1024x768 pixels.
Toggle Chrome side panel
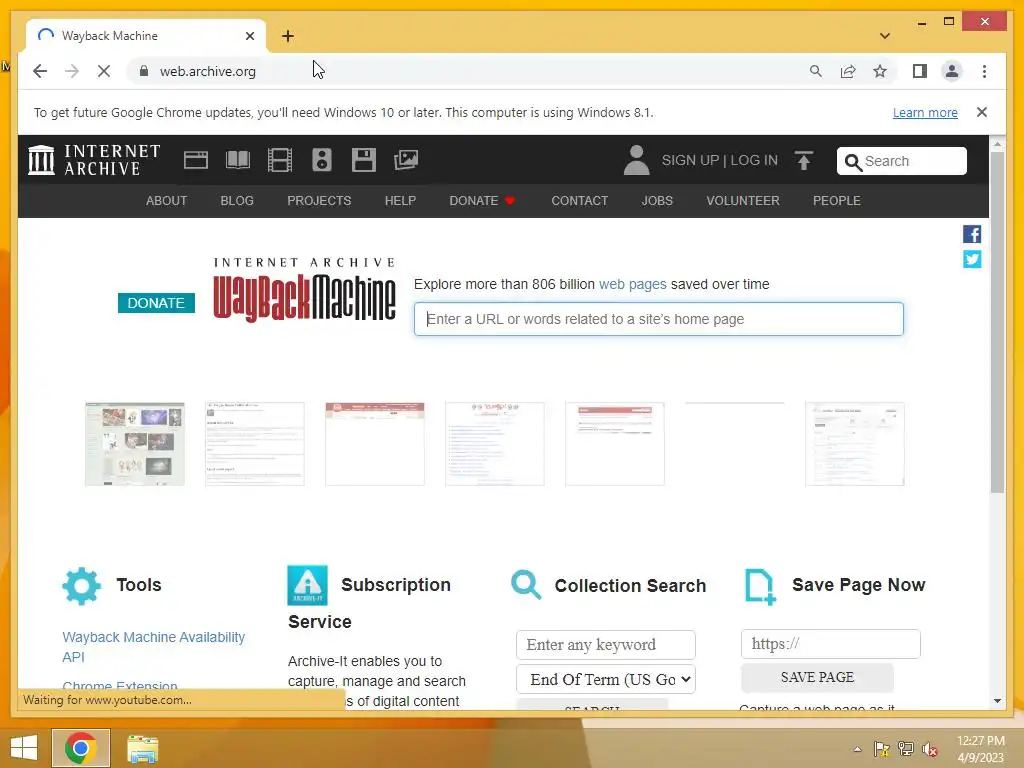pyautogui.click(x=920, y=71)
